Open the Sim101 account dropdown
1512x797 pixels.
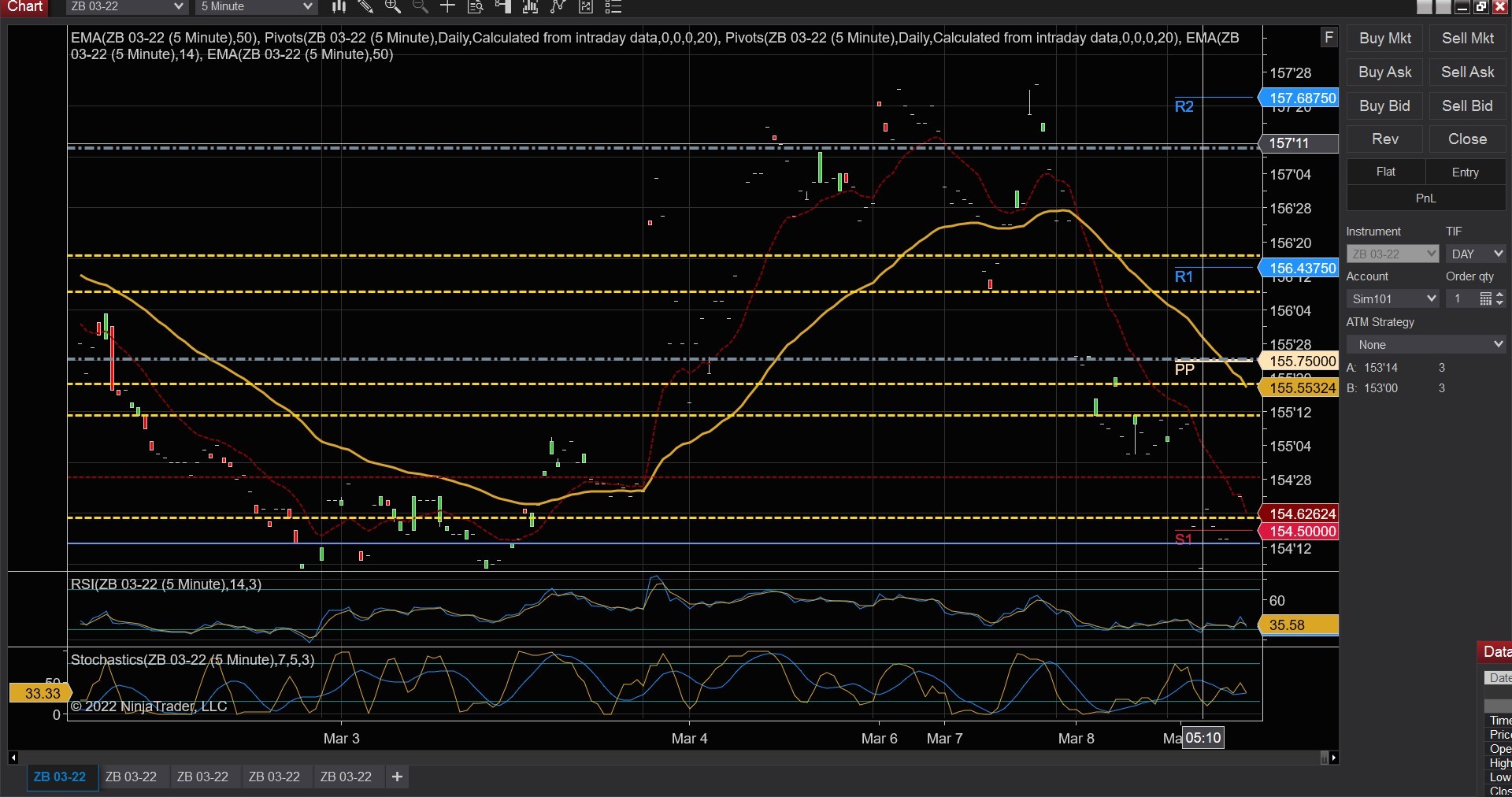click(1392, 298)
